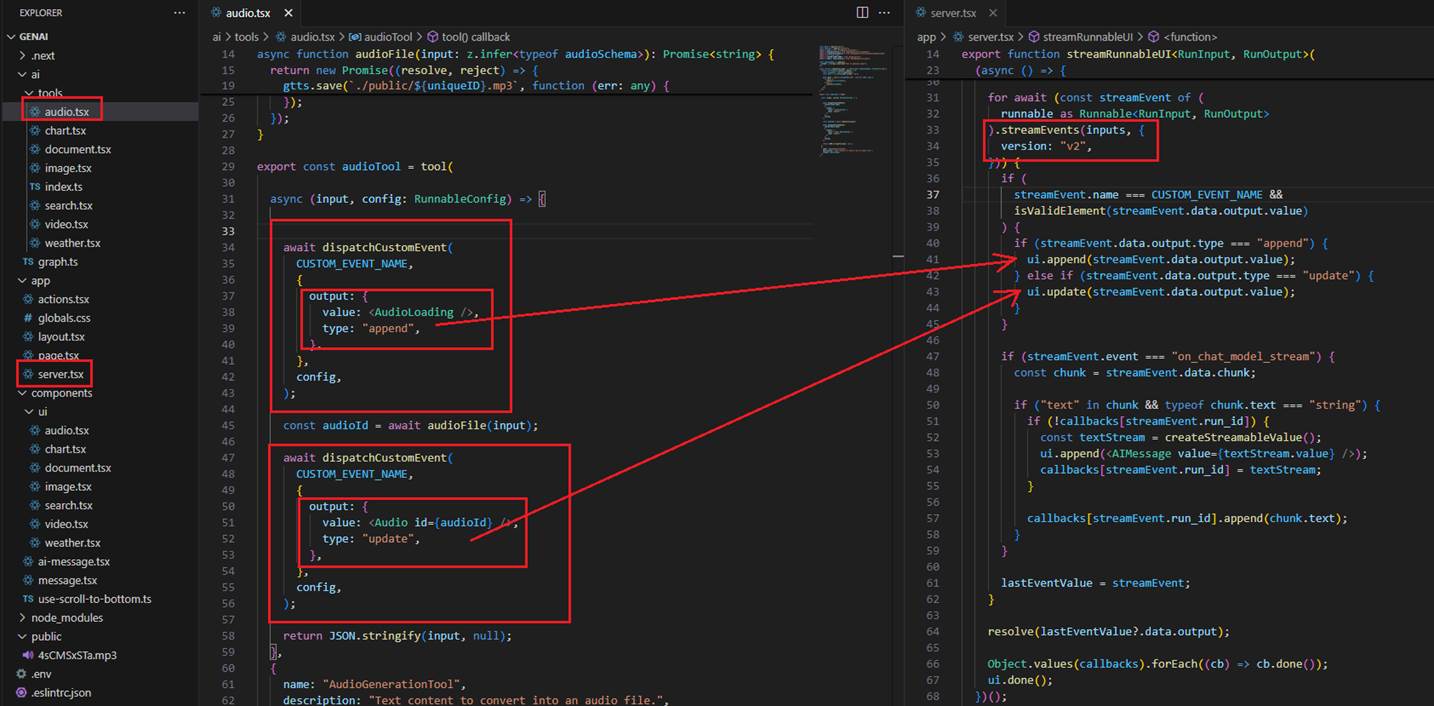Image resolution: width=1434 pixels, height=706 pixels.
Task: Click React icon on audio.tsx tab
Action: pos(217,13)
